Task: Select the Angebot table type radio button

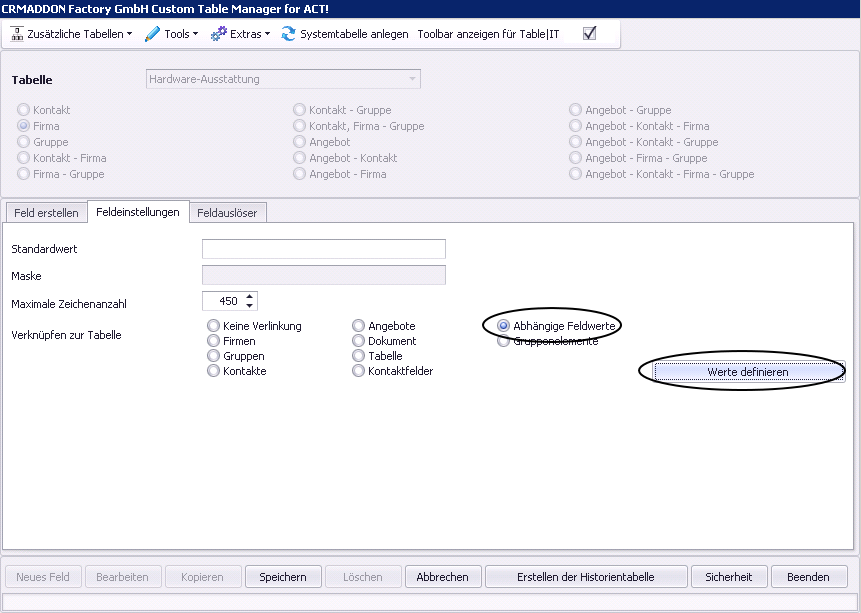Action: pos(299,142)
